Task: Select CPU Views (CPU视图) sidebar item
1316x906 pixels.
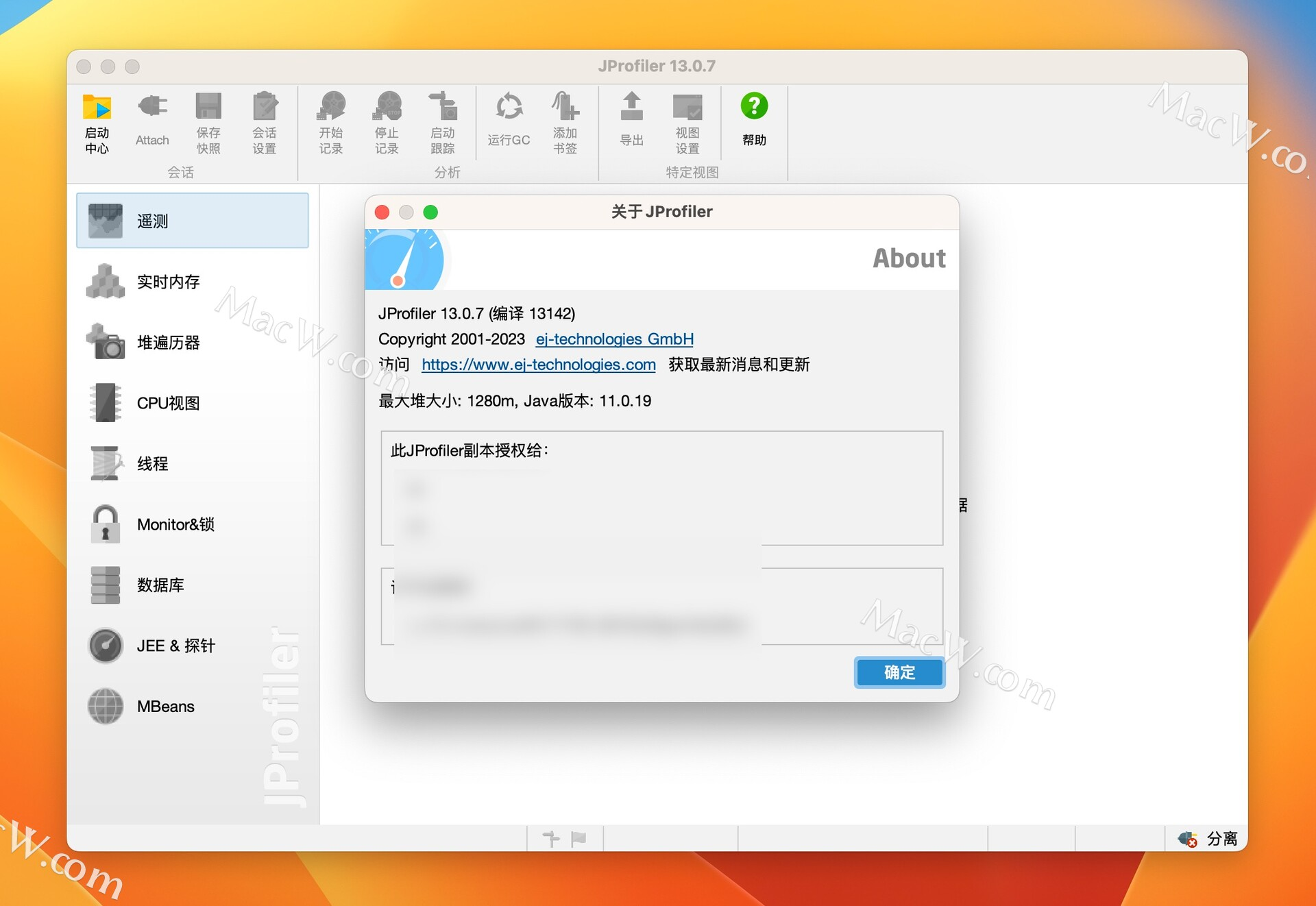Action: (168, 403)
